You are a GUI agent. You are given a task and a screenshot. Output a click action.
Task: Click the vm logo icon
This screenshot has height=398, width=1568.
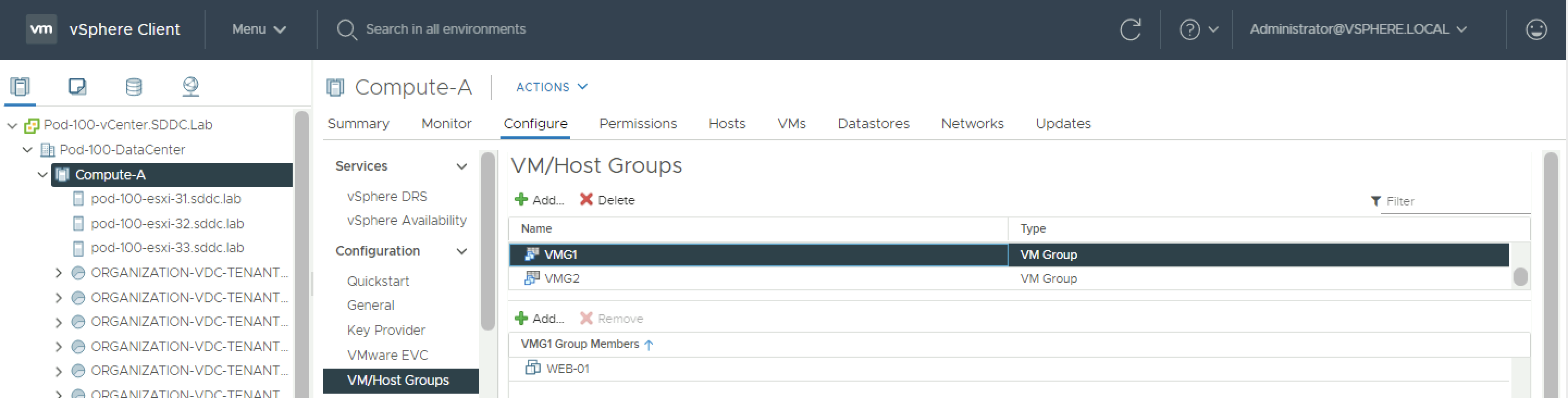41,29
